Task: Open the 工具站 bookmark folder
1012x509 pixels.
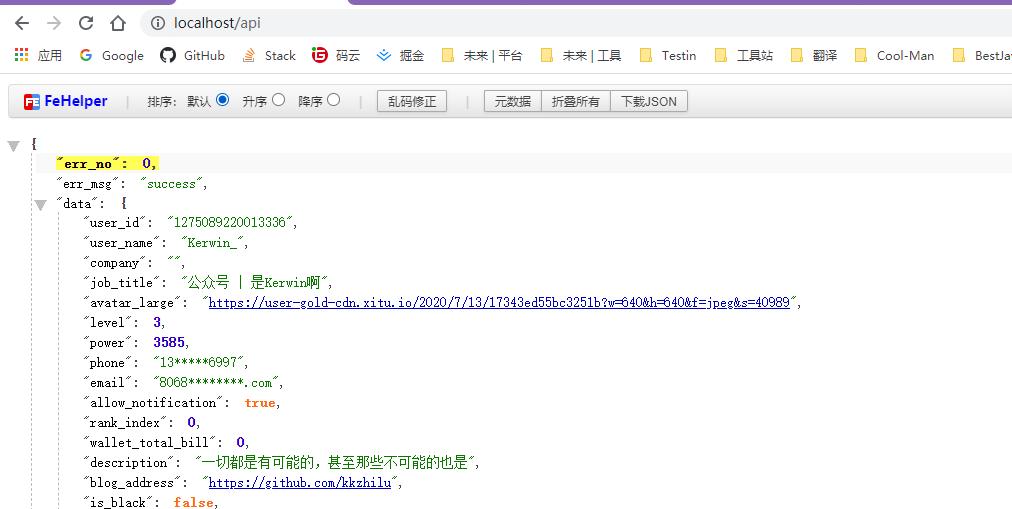Action: (744, 55)
